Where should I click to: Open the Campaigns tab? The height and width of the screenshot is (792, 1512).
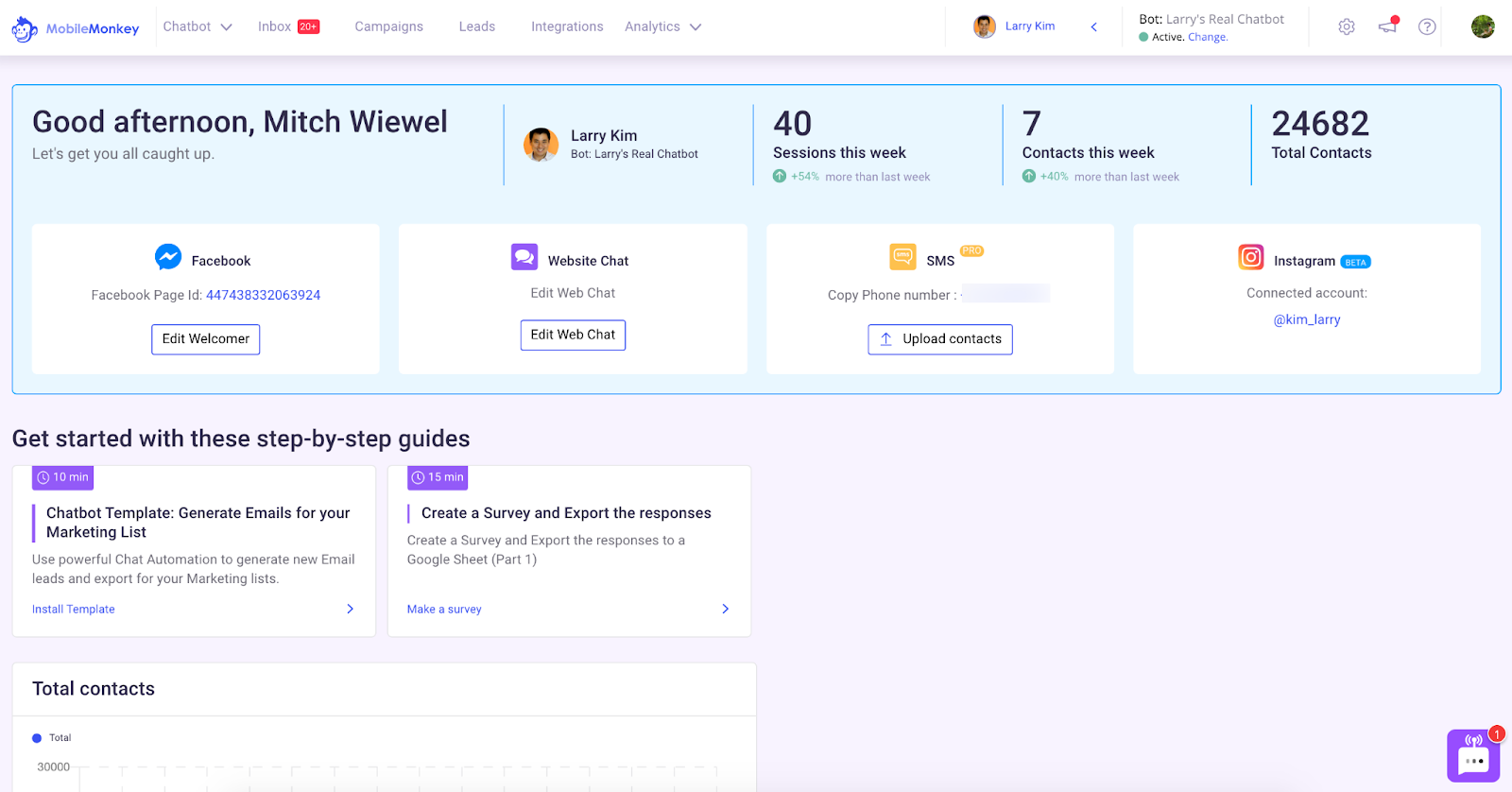[x=388, y=26]
